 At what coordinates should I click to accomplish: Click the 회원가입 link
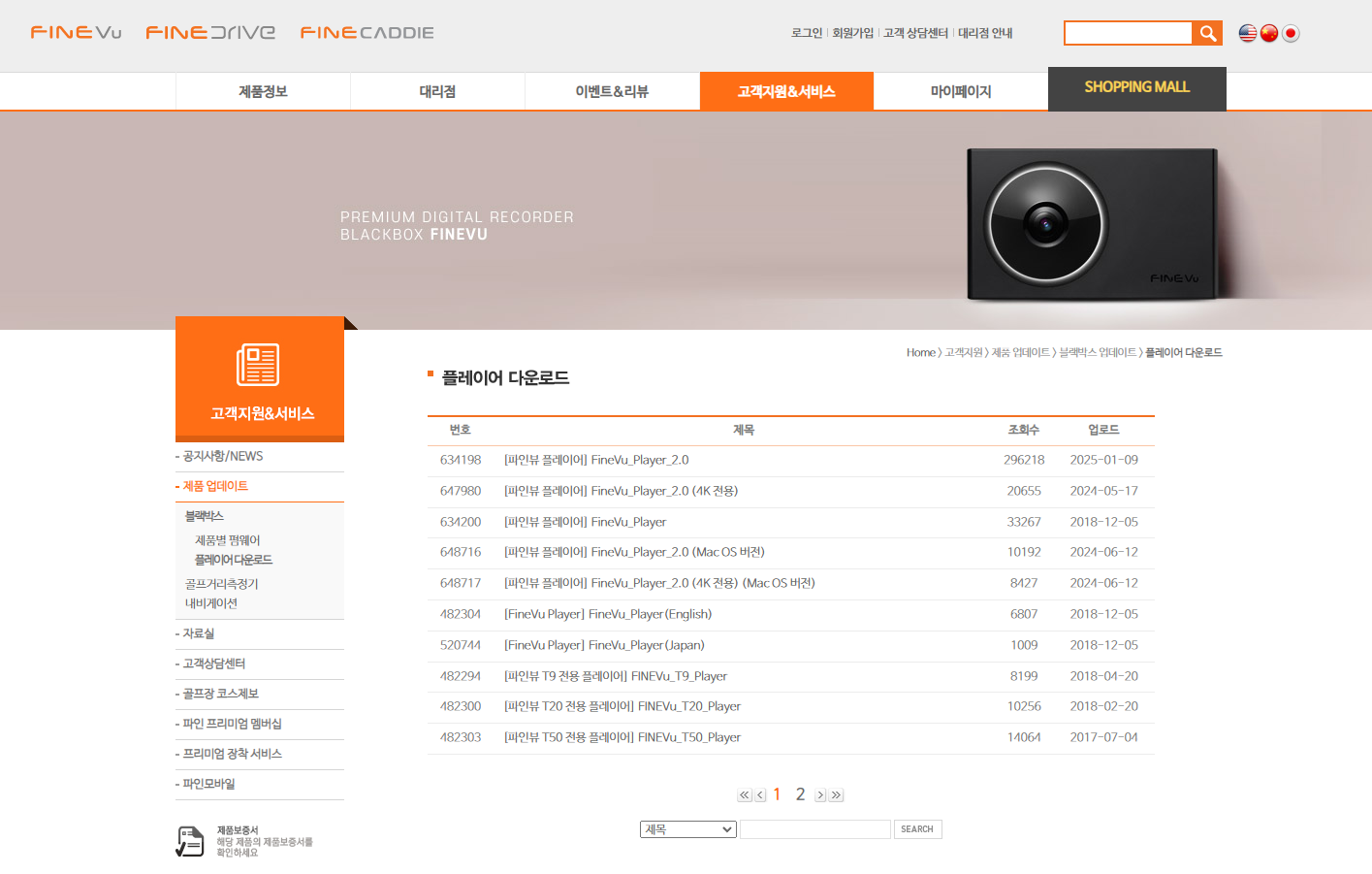coord(853,33)
